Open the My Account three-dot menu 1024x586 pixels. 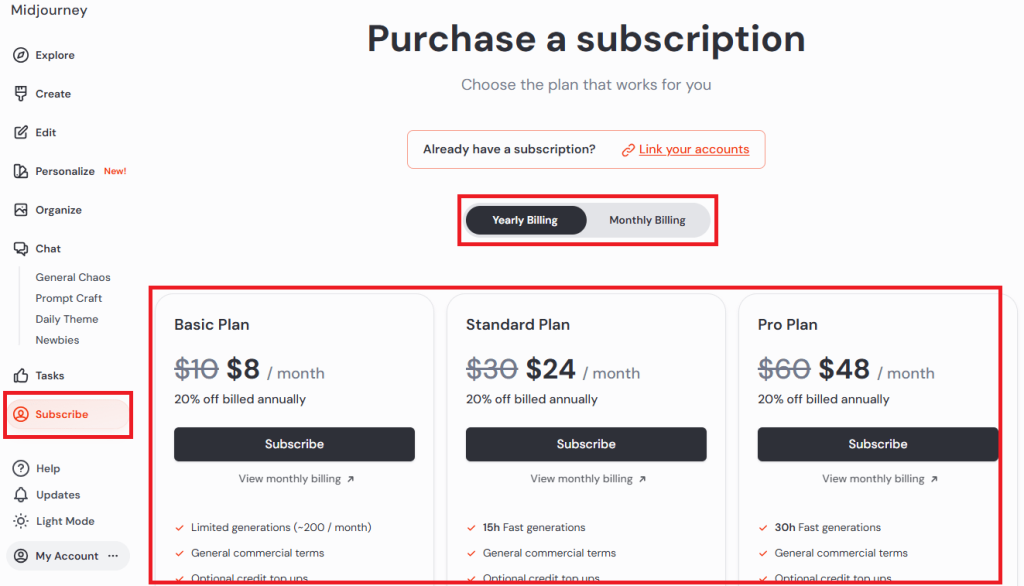click(x=113, y=556)
